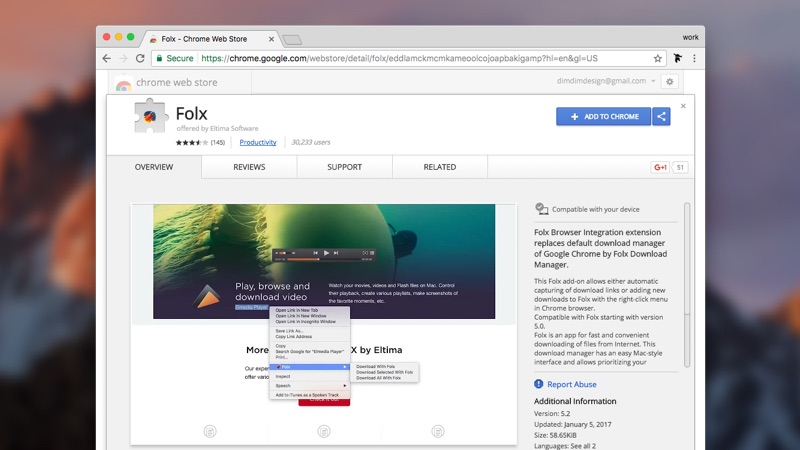Viewport: 800px width, 450px height.
Task: Open the Productivity category link
Action: tap(258, 142)
